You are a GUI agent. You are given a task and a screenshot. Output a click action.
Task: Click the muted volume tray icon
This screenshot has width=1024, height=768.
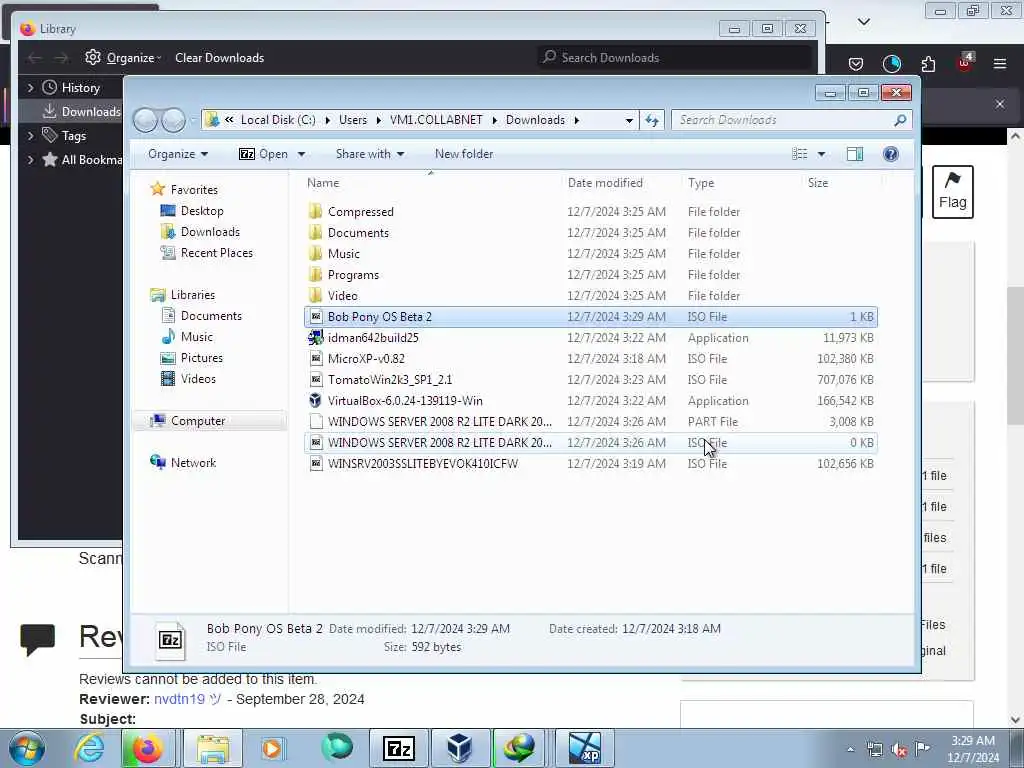899,750
